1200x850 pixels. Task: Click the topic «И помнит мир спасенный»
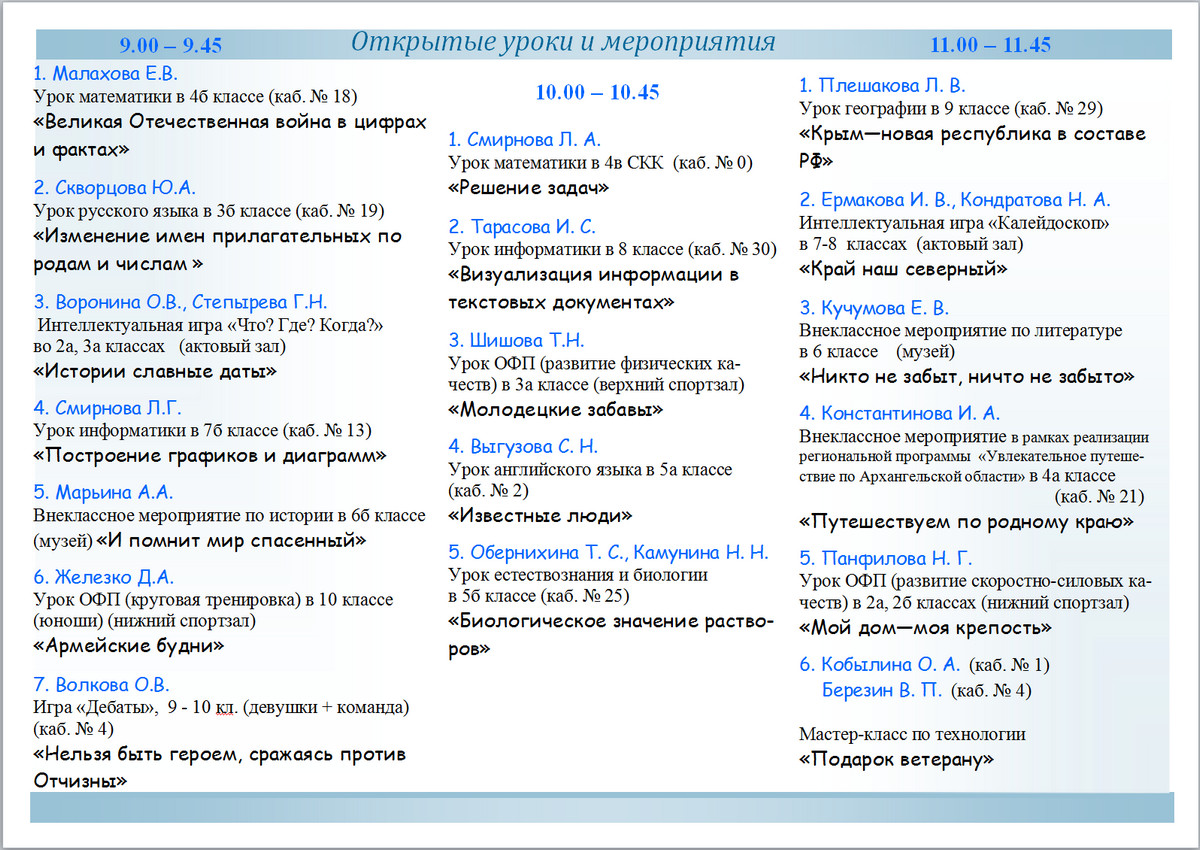tap(231, 541)
